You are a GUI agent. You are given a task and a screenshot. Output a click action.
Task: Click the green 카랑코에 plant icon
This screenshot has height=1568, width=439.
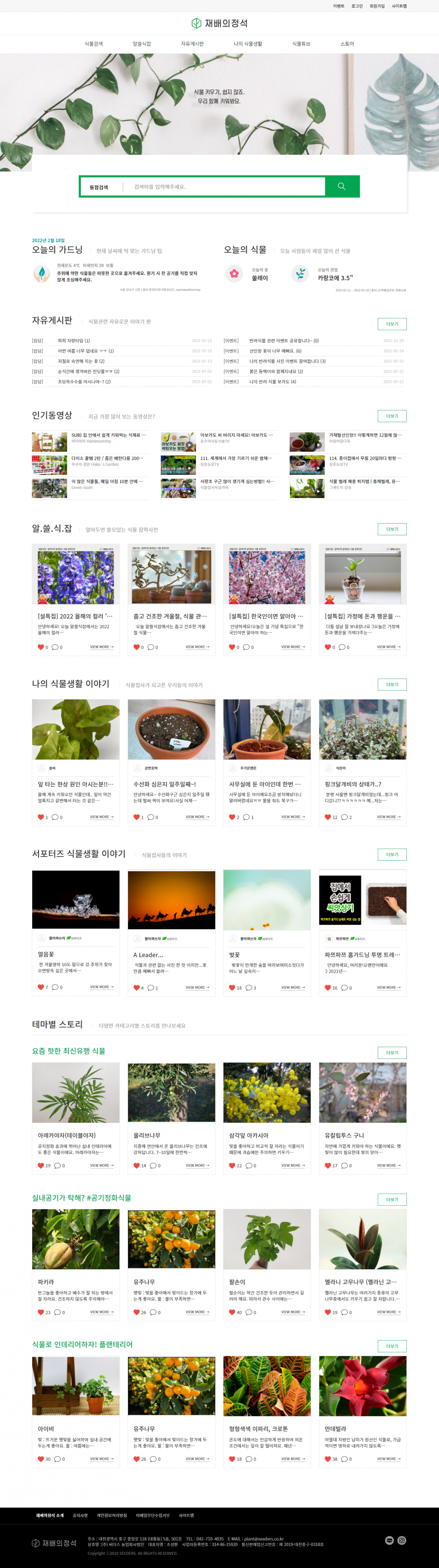[300, 274]
